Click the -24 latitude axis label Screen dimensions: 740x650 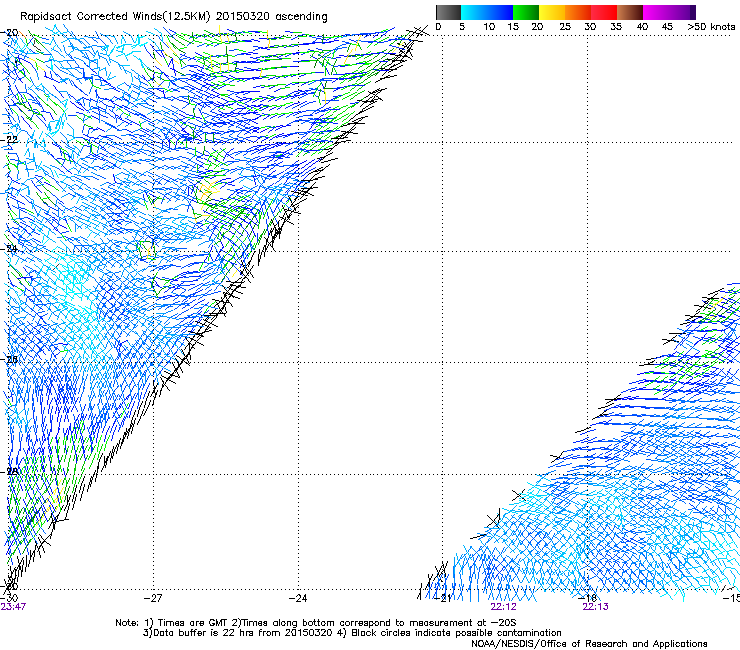(x=10, y=249)
